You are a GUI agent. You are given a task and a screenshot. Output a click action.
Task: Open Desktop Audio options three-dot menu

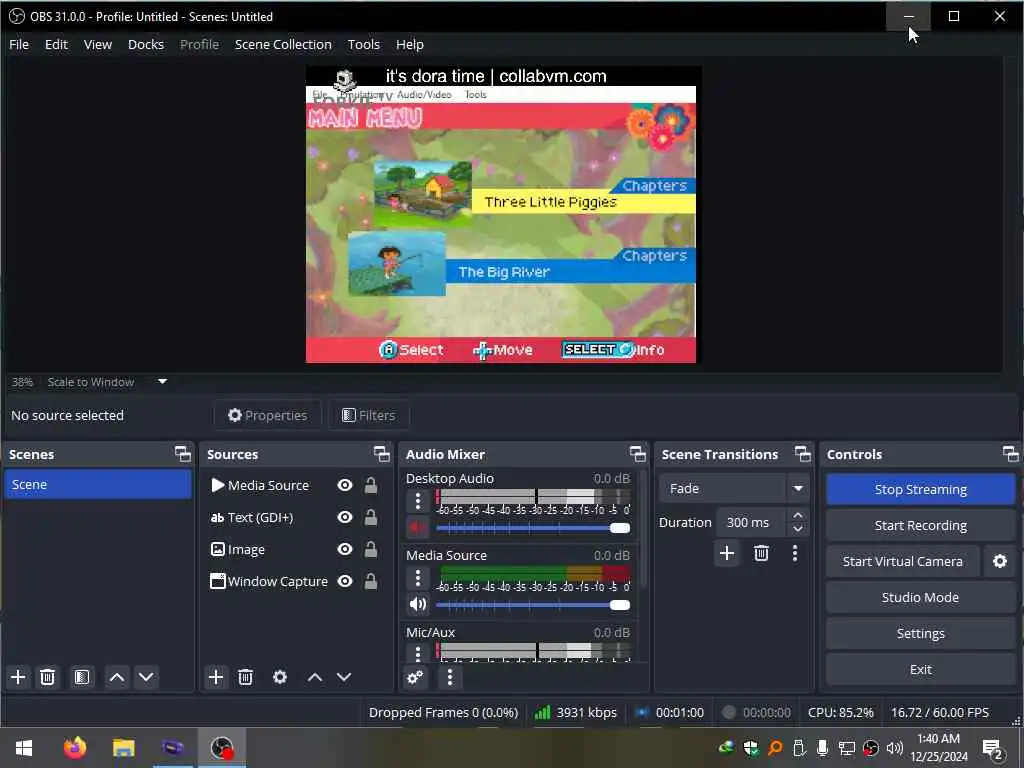point(418,502)
